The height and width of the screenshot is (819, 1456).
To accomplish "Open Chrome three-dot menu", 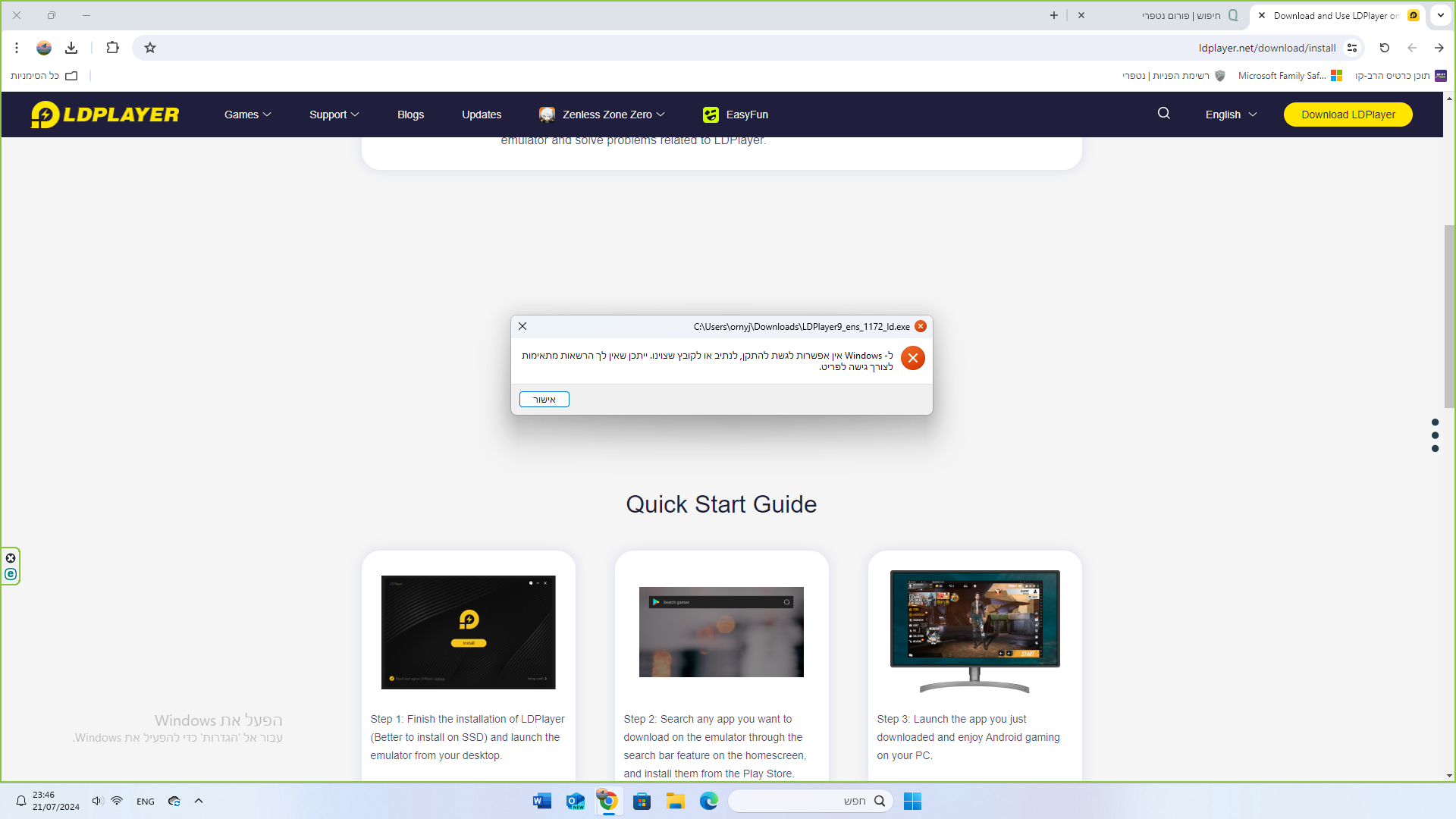I will [17, 48].
